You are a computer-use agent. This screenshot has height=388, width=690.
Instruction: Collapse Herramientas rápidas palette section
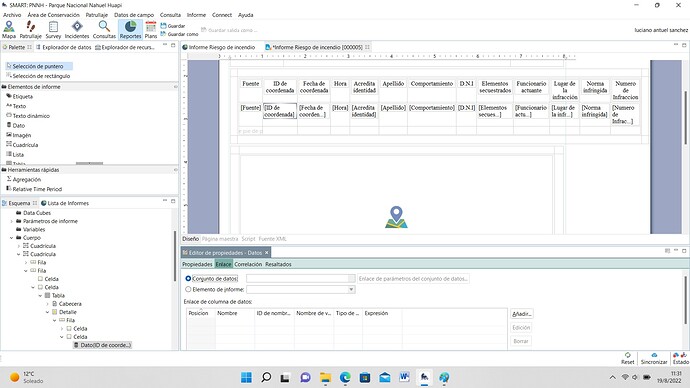[x=176, y=170]
